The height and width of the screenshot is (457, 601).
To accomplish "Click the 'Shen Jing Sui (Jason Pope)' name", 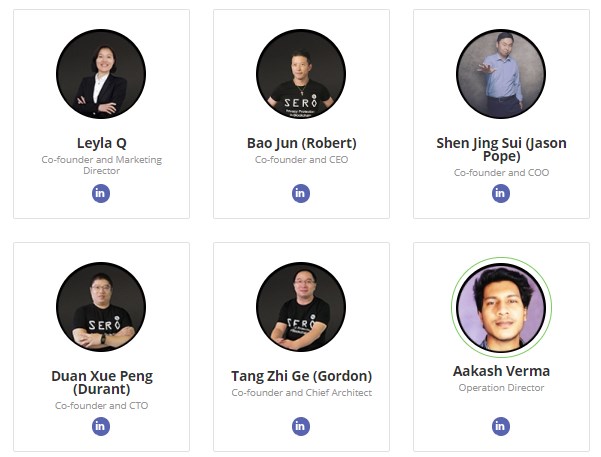I will (x=501, y=149).
